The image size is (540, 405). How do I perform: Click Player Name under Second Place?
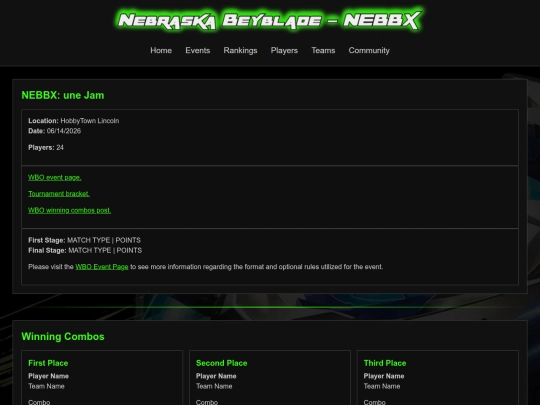click(216, 376)
